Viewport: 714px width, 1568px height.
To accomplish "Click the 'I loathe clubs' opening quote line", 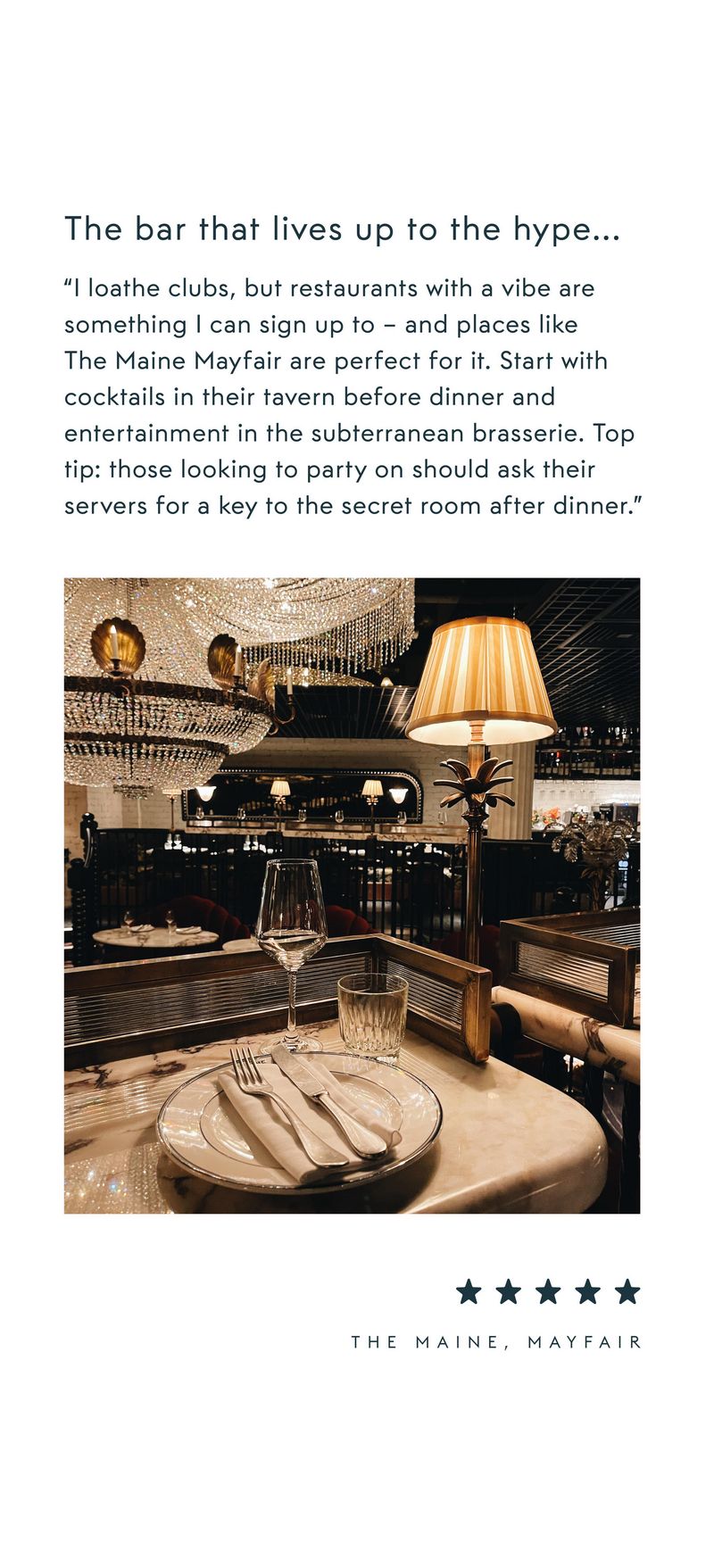I will pyautogui.click(x=329, y=288).
